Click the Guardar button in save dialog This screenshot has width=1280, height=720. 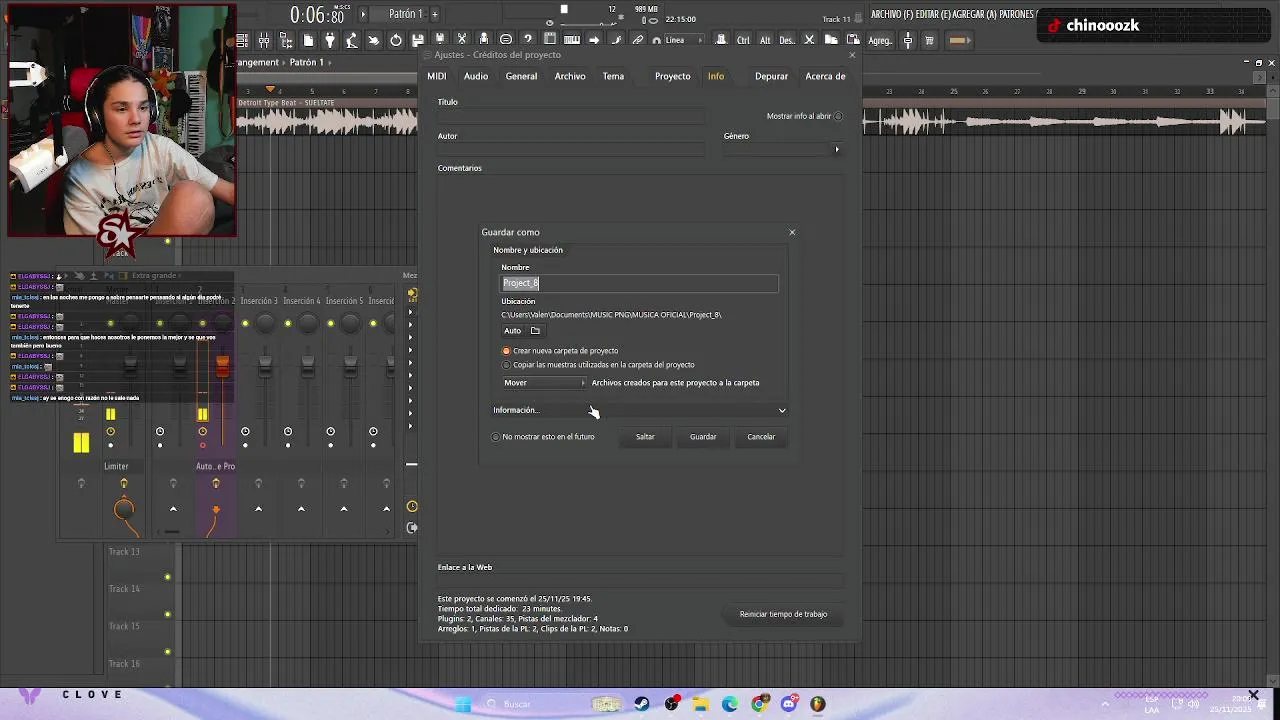tap(703, 437)
